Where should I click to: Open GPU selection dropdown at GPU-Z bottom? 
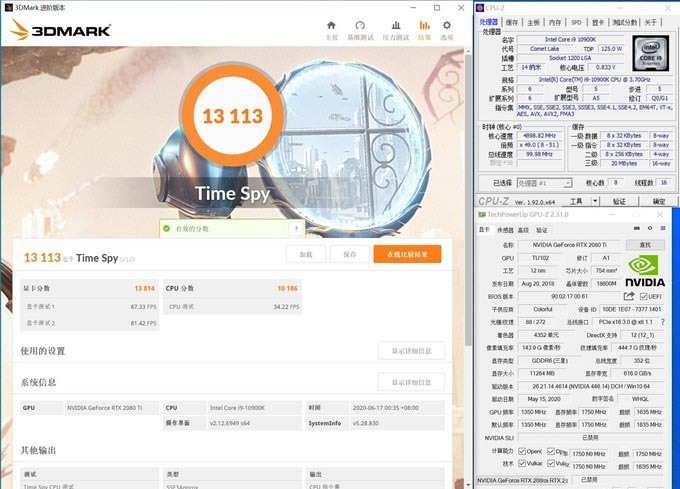coord(523,480)
